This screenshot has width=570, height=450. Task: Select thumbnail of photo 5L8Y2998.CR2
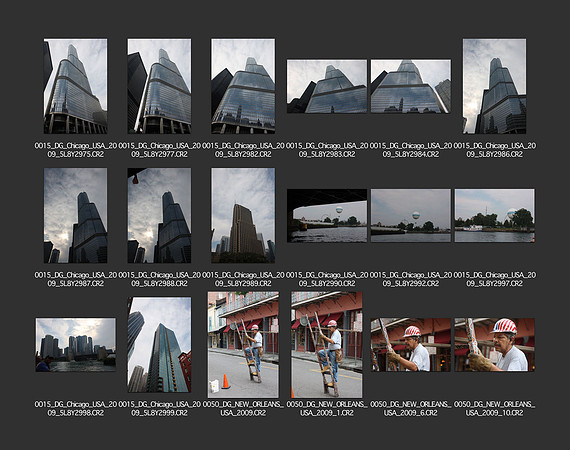(76, 345)
